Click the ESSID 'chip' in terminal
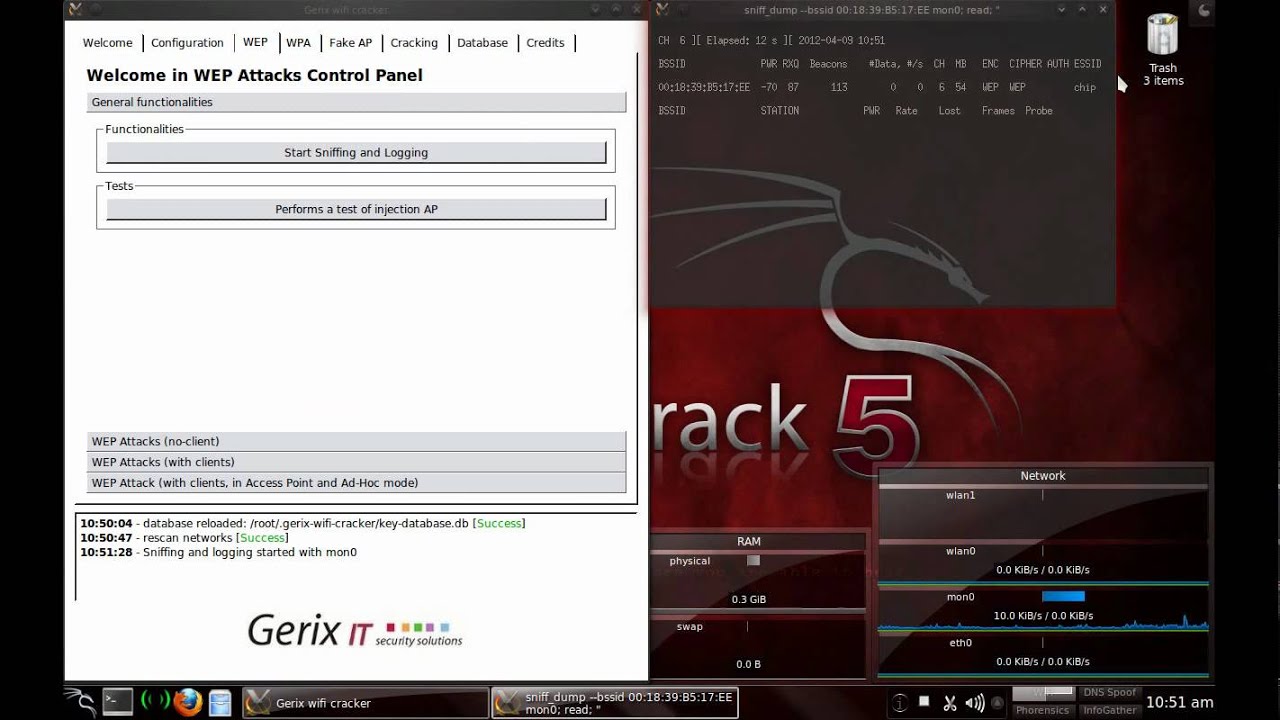Image resolution: width=1280 pixels, height=720 pixels. click(1085, 88)
